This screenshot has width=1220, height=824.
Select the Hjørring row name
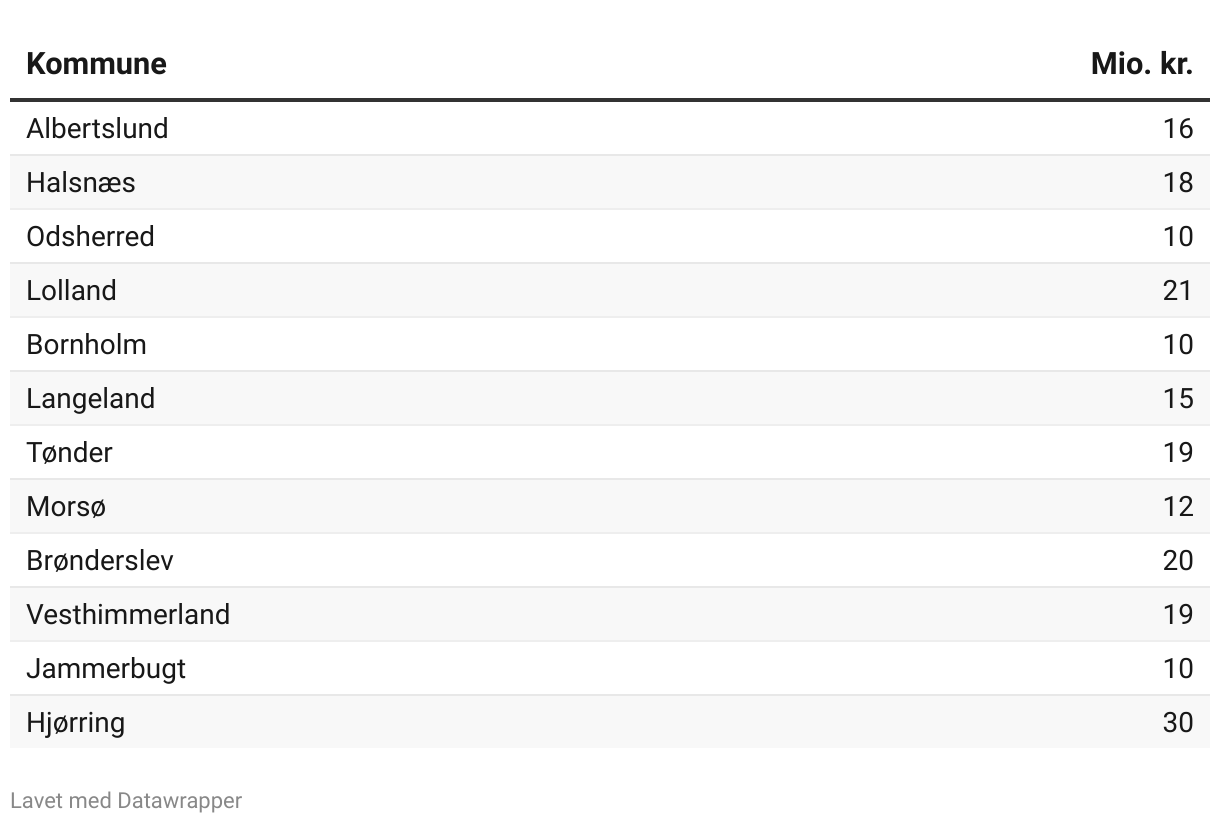[x=76, y=722]
